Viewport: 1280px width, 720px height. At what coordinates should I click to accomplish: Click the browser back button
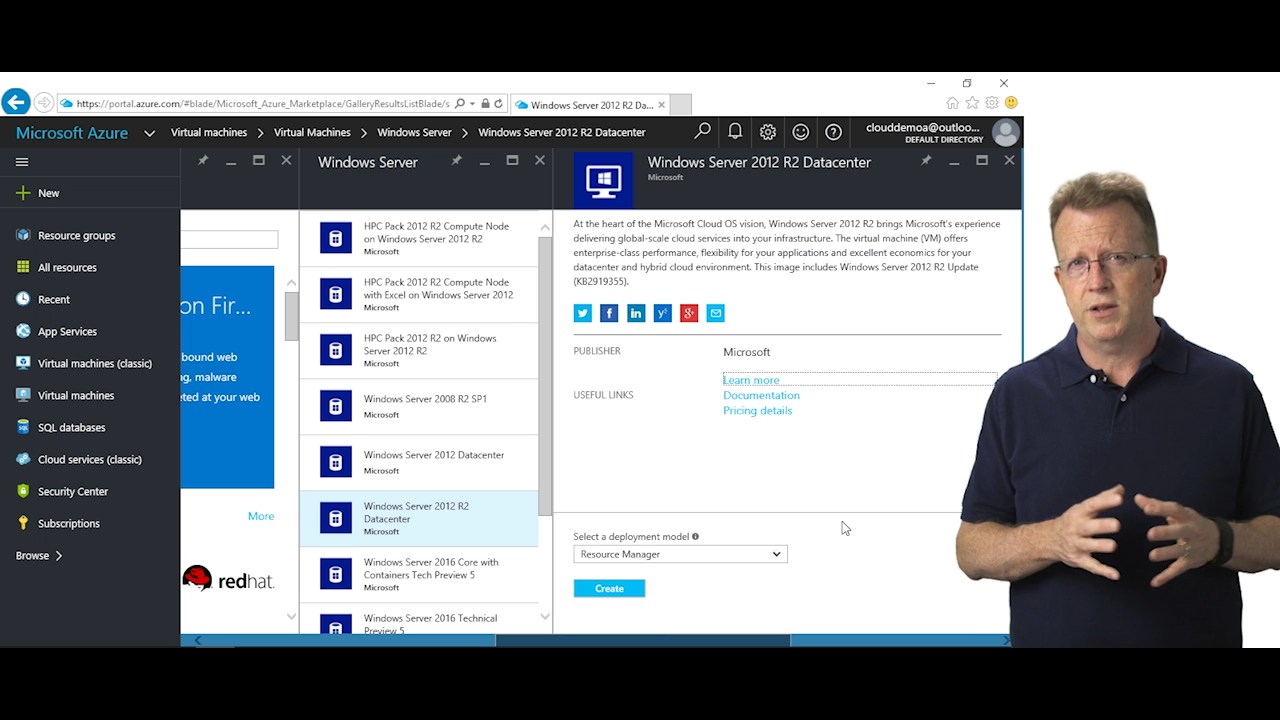click(15, 102)
